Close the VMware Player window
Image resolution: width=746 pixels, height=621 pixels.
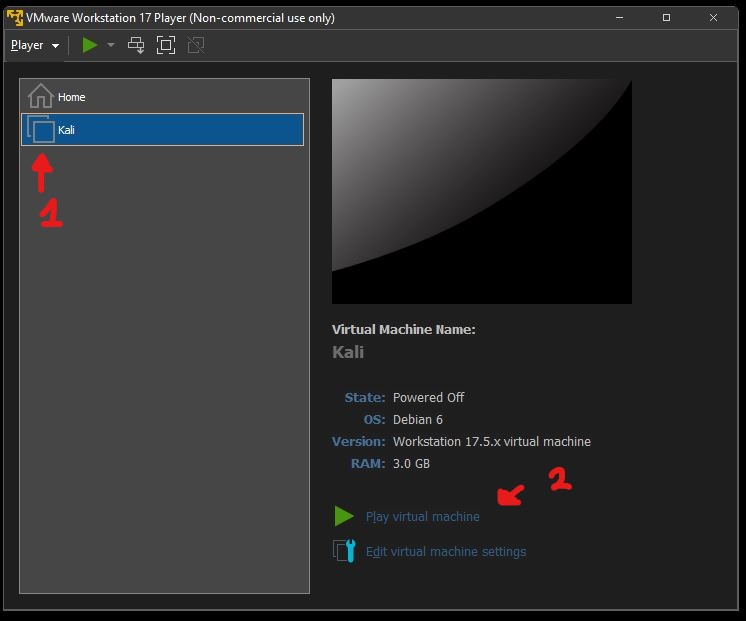pos(713,18)
